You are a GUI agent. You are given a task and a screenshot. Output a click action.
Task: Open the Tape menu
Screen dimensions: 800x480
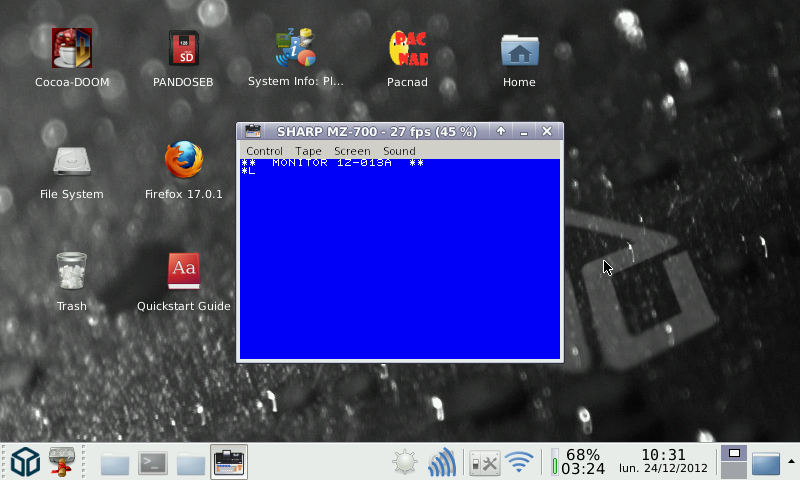point(308,151)
